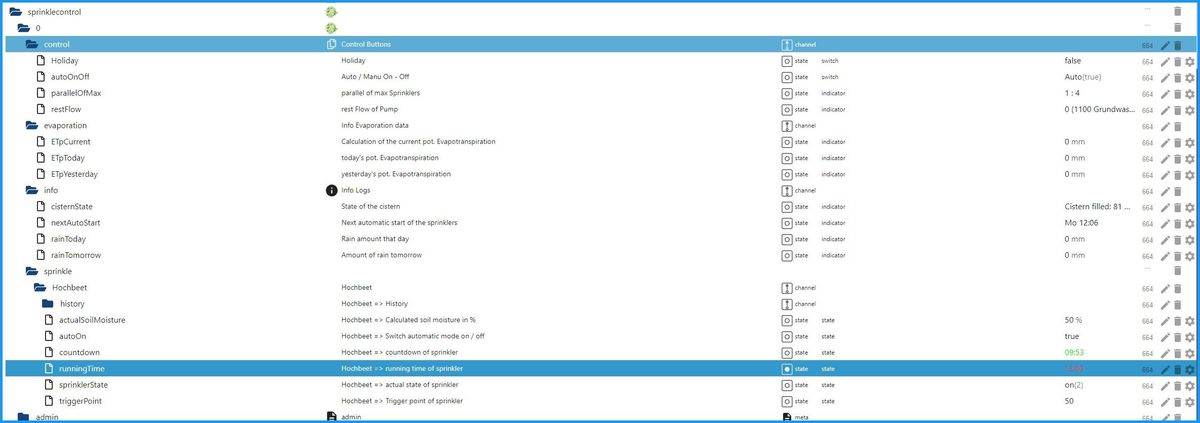Click the 'Mo 12:06' value
The image size is (1200, 423).
(x=1082, y=223)
